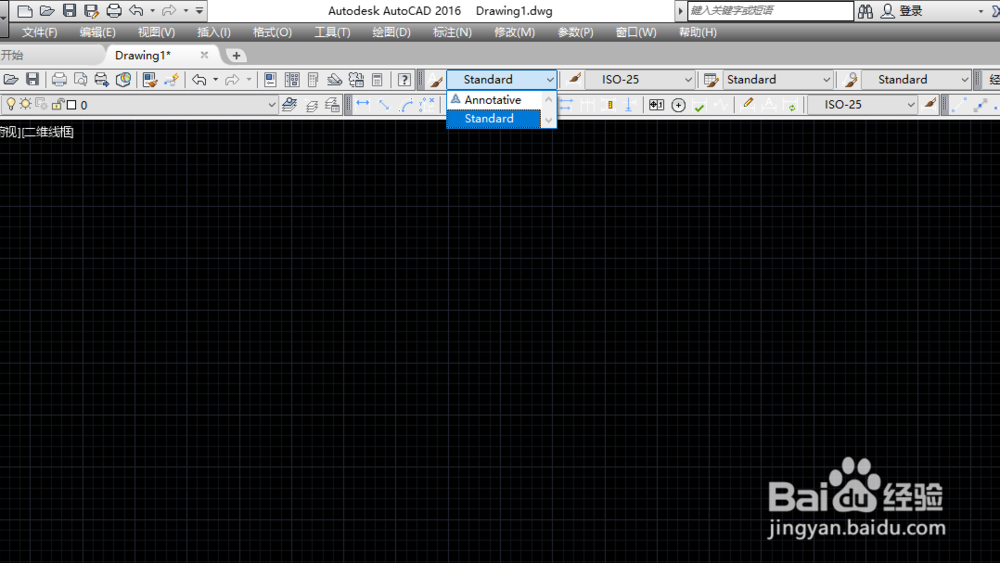
Task: Click Plot printer icon in standard toolbar
Action: point(59,80)
